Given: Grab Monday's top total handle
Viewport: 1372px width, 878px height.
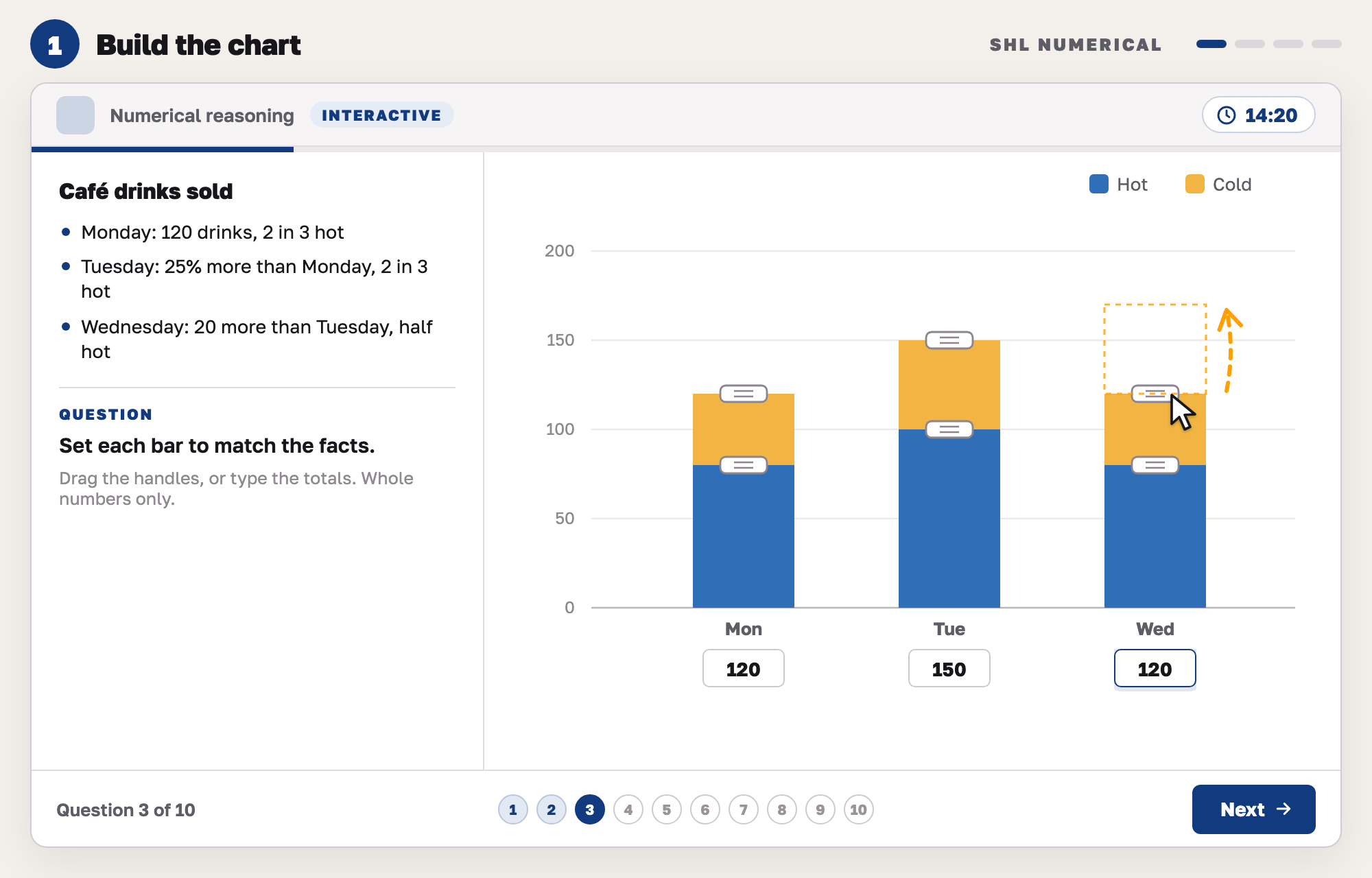Looking at the screenshot, I should coord(744,394).
